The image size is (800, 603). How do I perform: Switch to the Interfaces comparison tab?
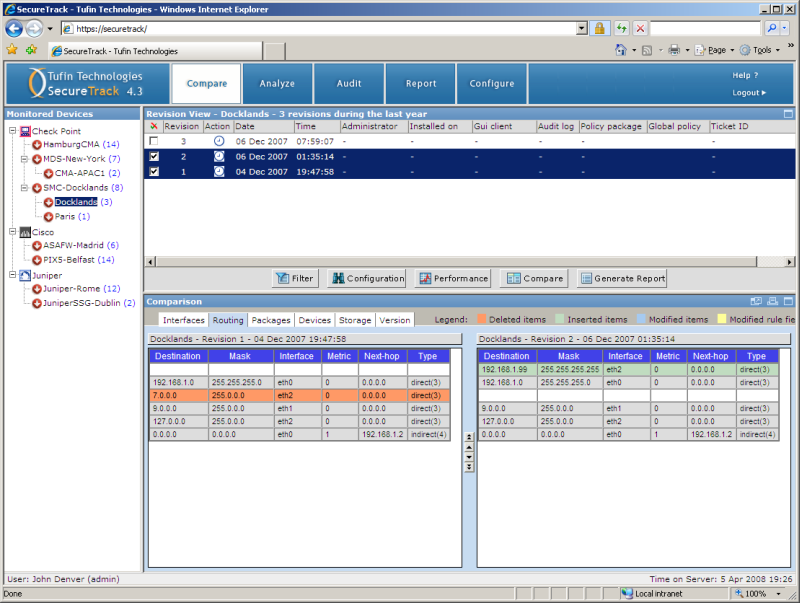[184, 320]
